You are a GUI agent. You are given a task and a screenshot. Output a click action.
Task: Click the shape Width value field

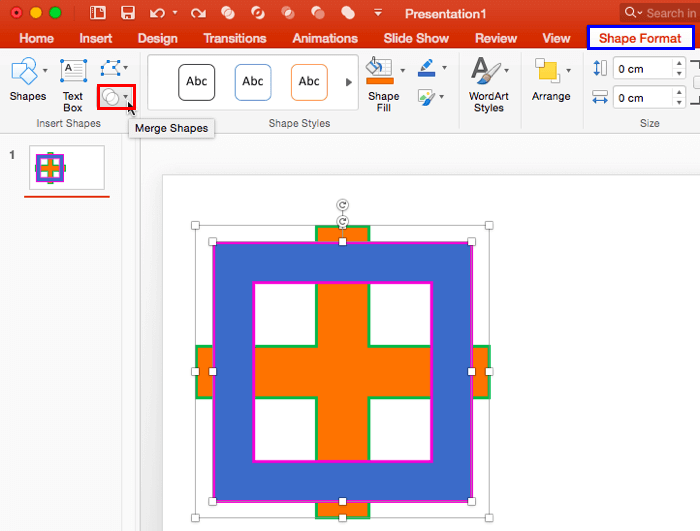click(643, 98)
